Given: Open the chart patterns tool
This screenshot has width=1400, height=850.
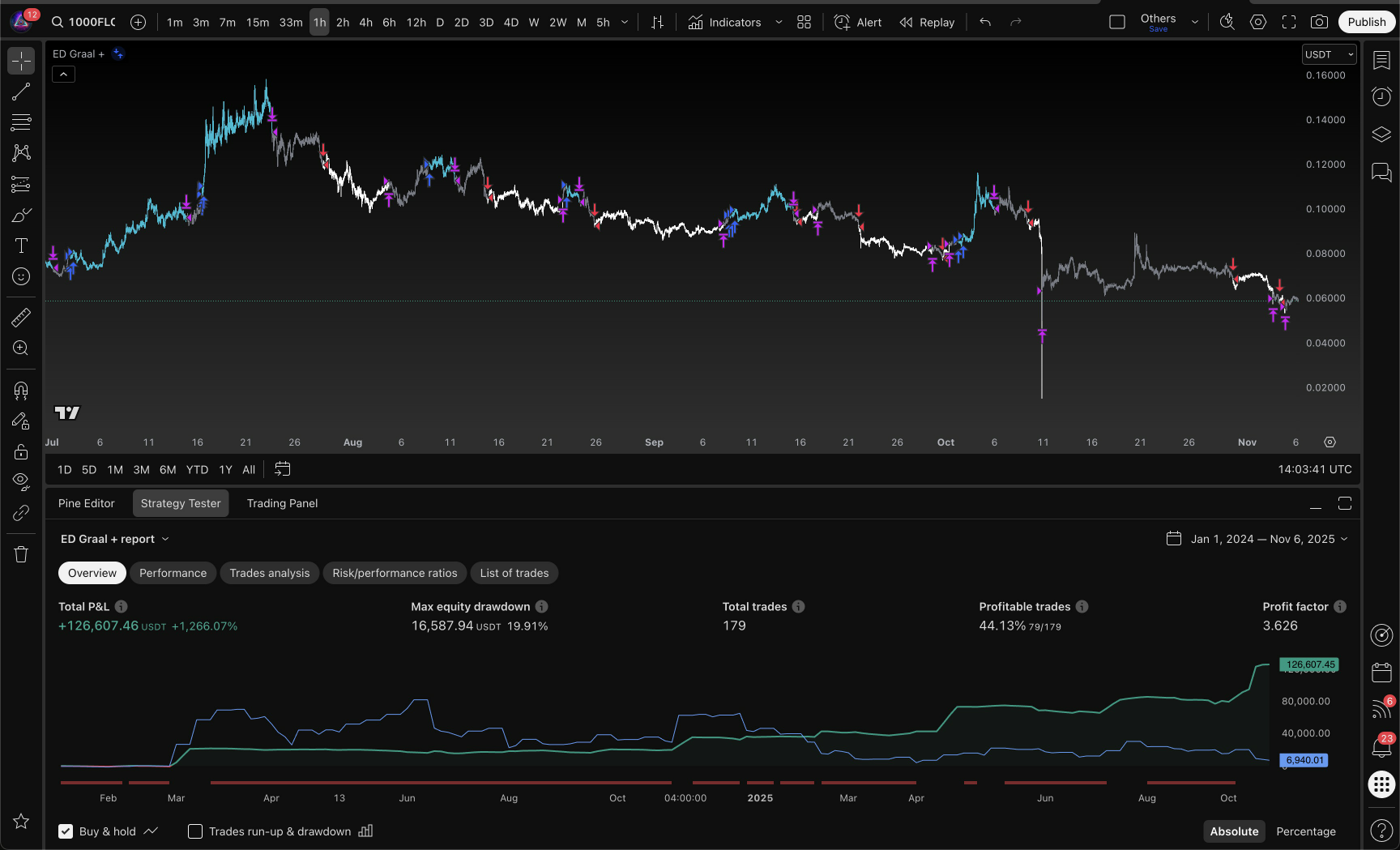Looking at the screenshot, I should tap(21, 153).
